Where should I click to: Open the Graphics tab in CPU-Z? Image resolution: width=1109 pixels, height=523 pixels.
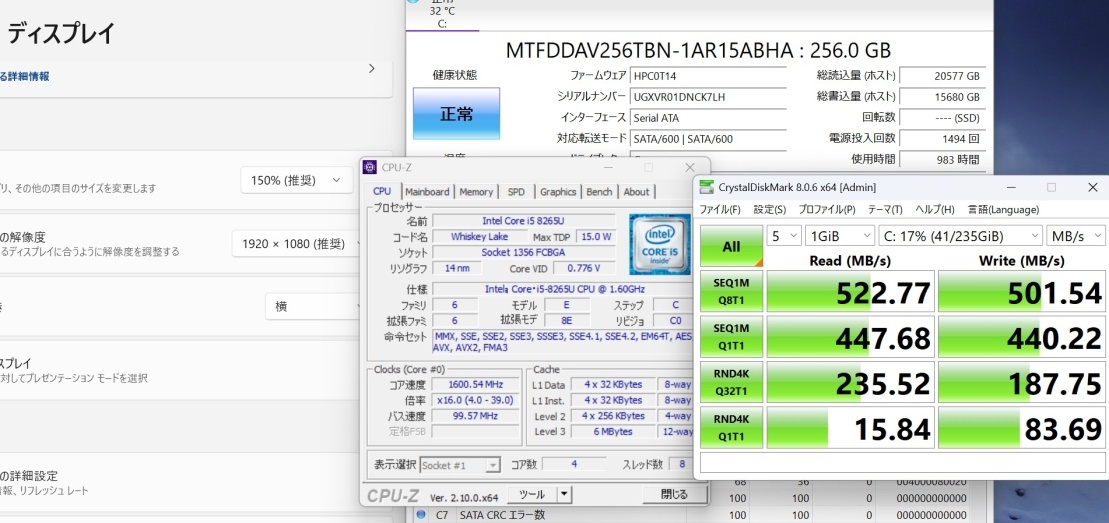click(x=558, y=192)
